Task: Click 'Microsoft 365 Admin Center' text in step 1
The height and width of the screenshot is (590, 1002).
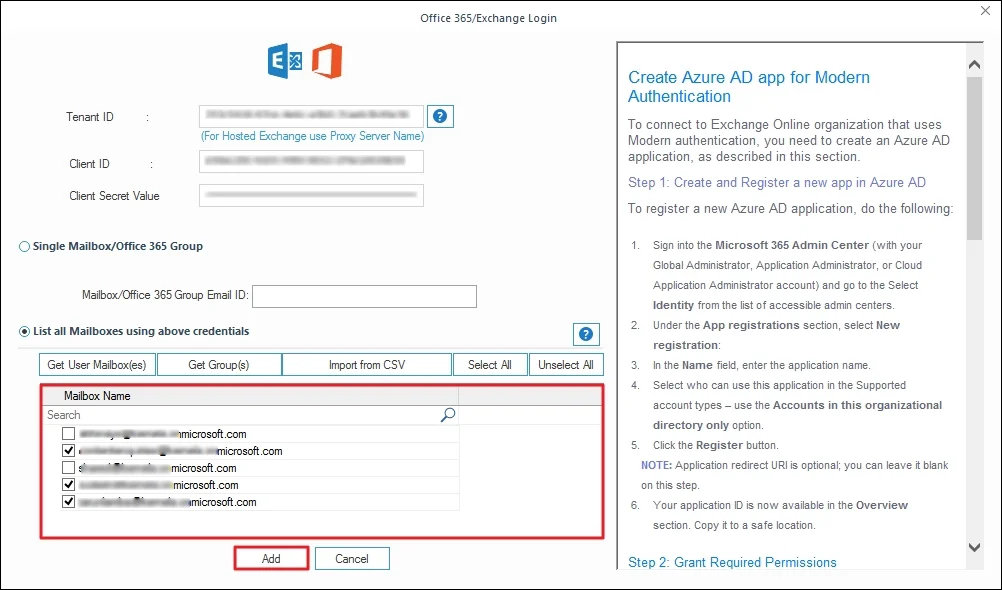Action: tap(792, 245)
